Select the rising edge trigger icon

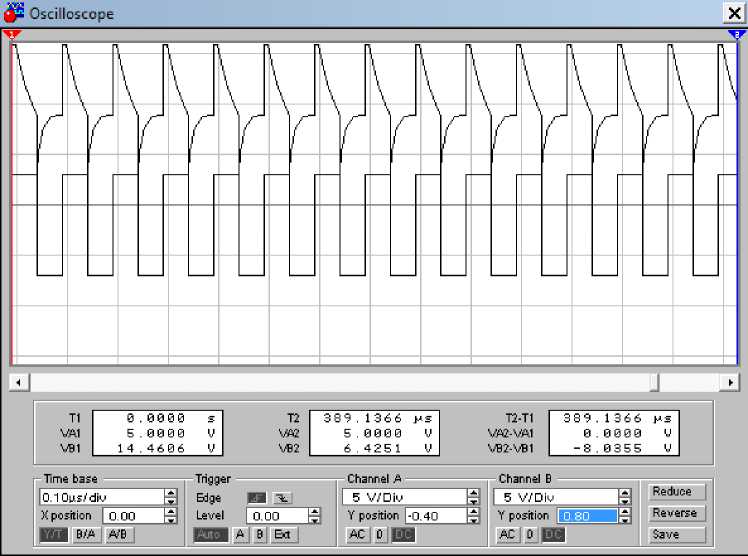256,497
